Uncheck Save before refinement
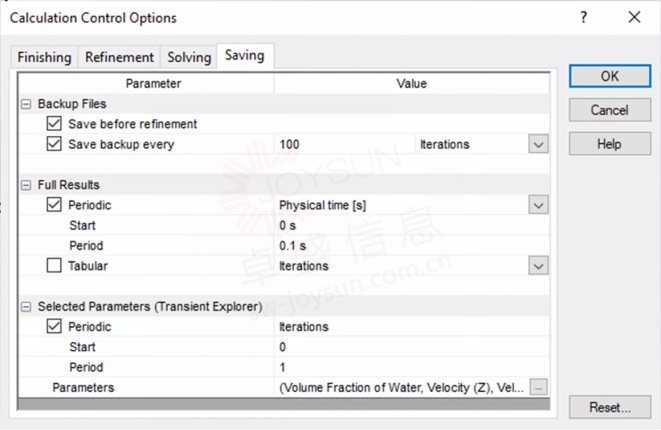The height and width of the screenshot is (430, 661). click(x=54, y=124)
